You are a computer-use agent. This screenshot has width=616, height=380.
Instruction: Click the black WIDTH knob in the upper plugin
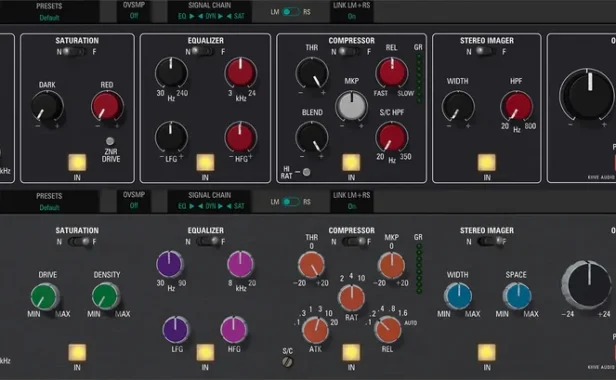click(458, 106)
